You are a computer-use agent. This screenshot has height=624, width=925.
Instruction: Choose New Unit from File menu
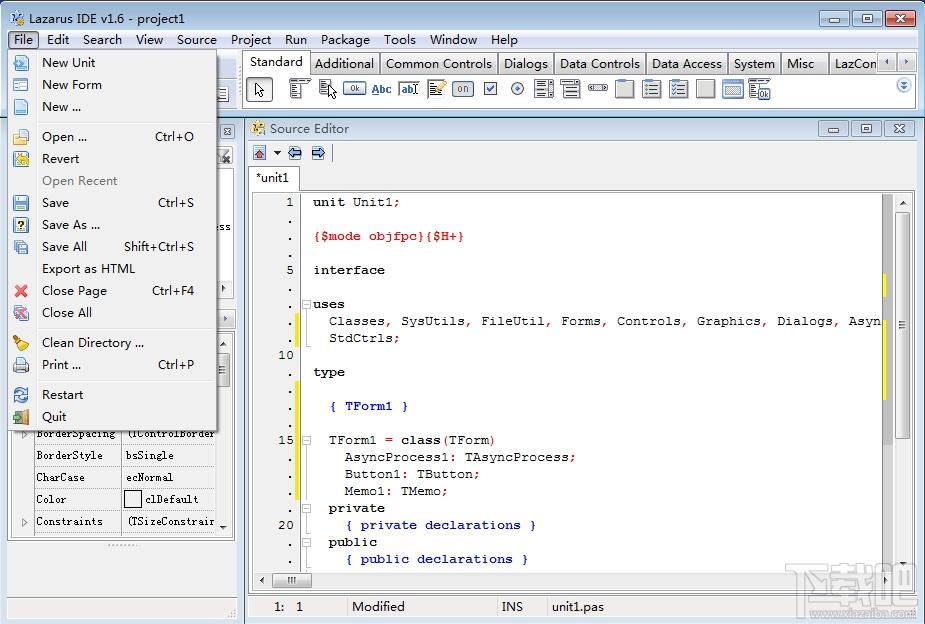pyautogui.click(x=113, y=63)
